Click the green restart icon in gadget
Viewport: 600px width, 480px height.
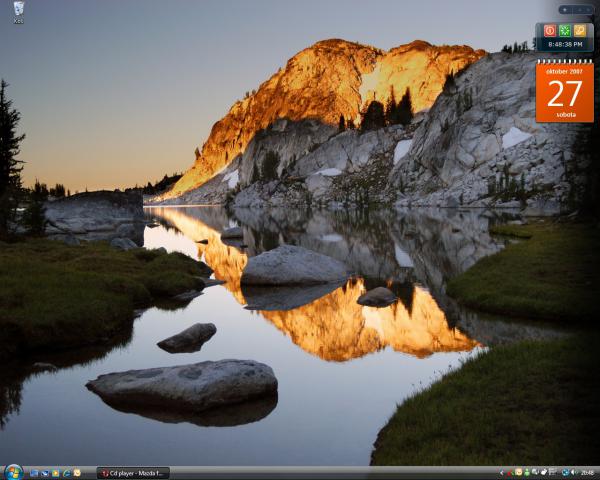pos(564,30)
